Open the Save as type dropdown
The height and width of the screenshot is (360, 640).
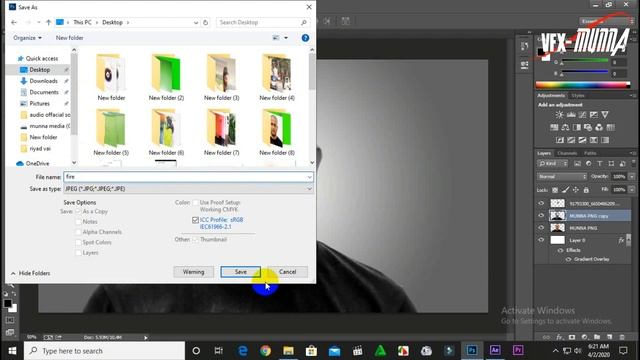pyautogui.click(x=189, y=189)
